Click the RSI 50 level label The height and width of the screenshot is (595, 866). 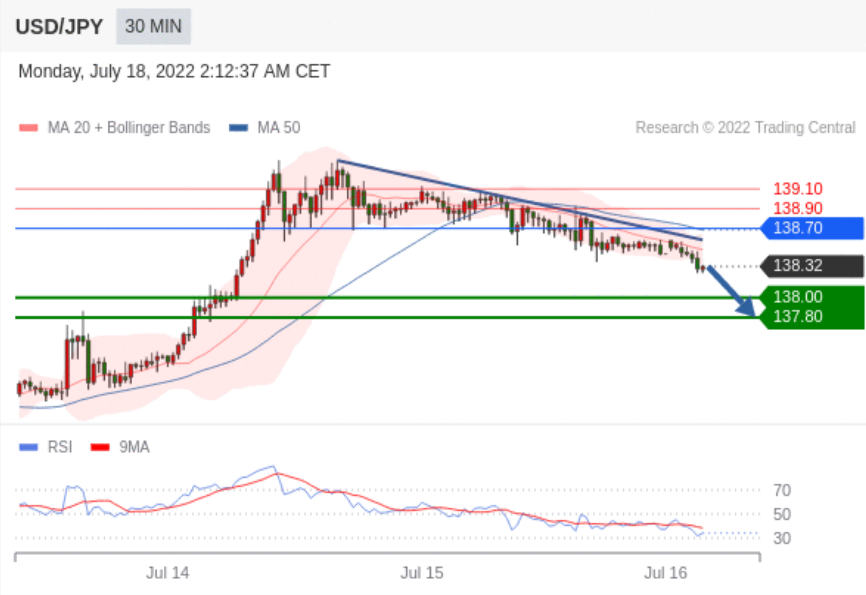point(782,514)
